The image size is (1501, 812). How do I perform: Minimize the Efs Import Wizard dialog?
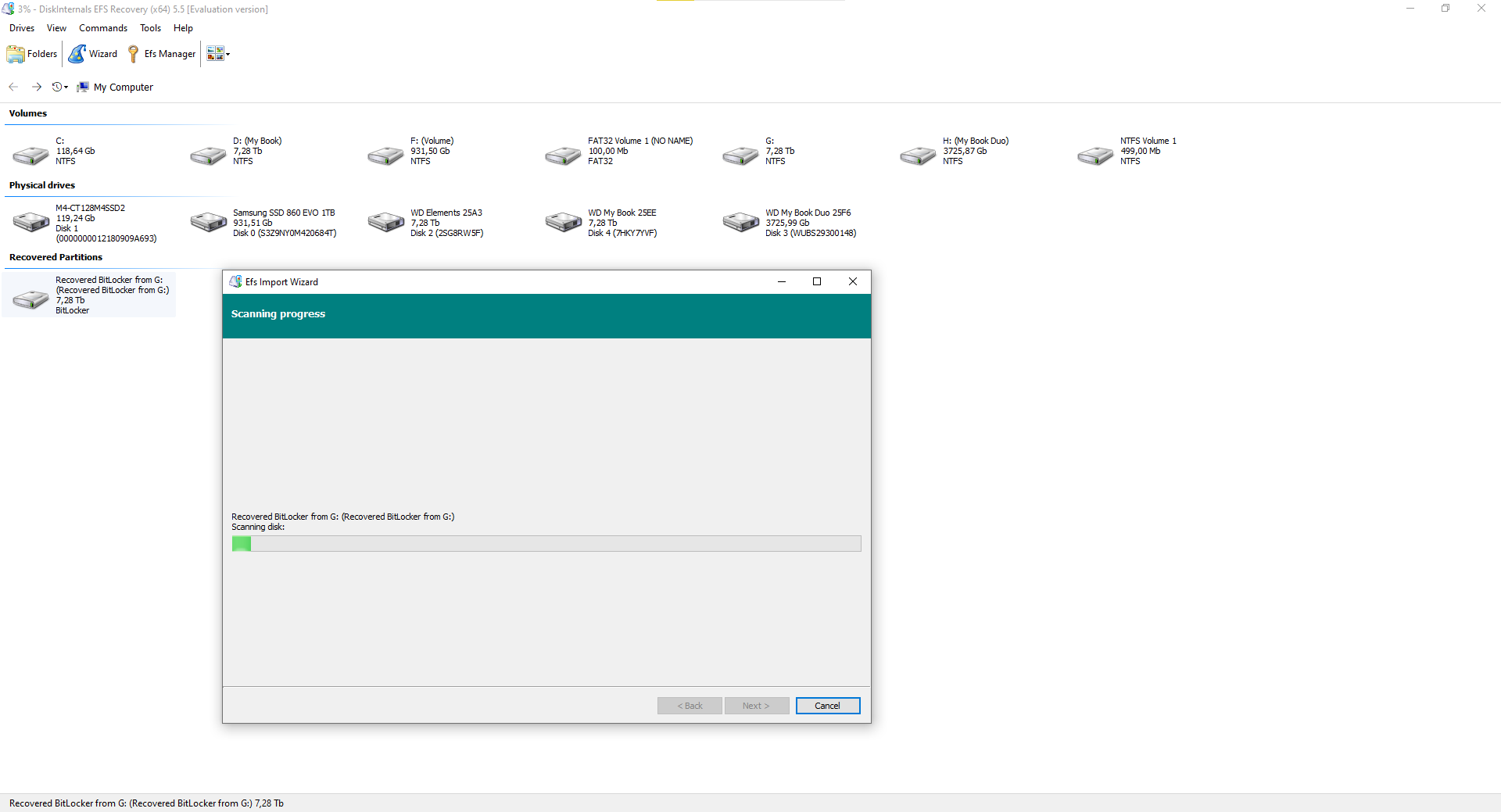click(782, 281)
